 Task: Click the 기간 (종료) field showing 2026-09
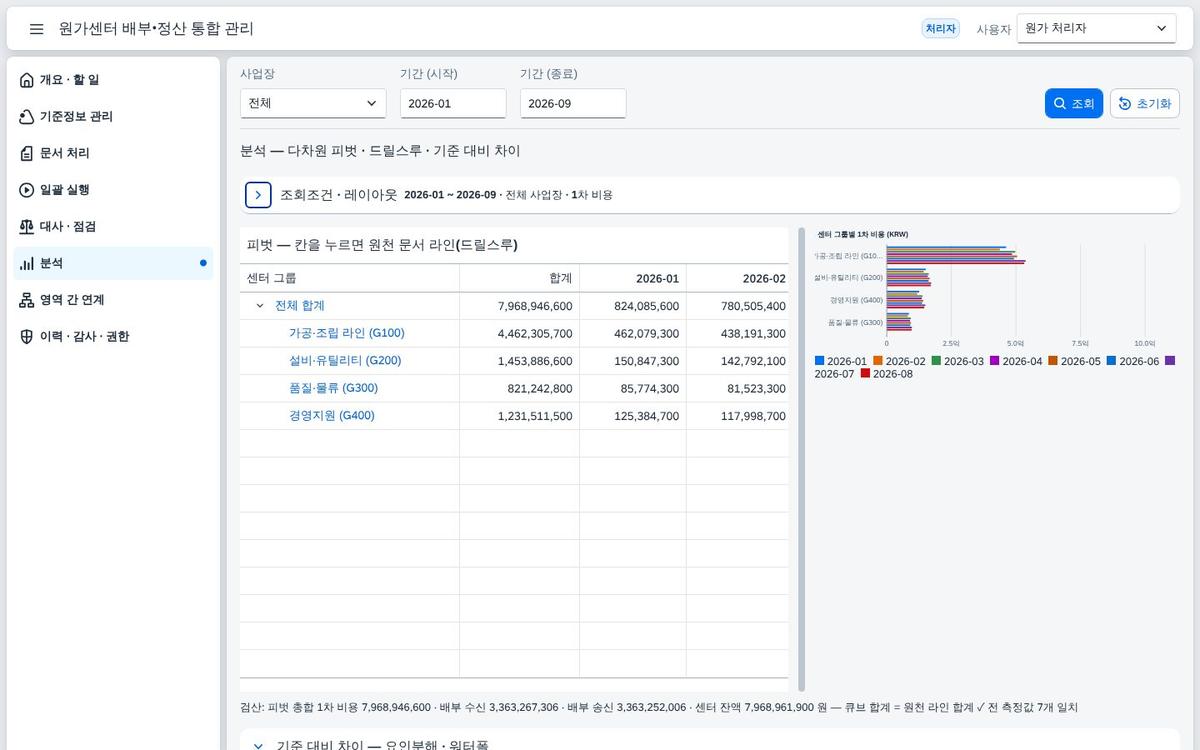point(573,103)
